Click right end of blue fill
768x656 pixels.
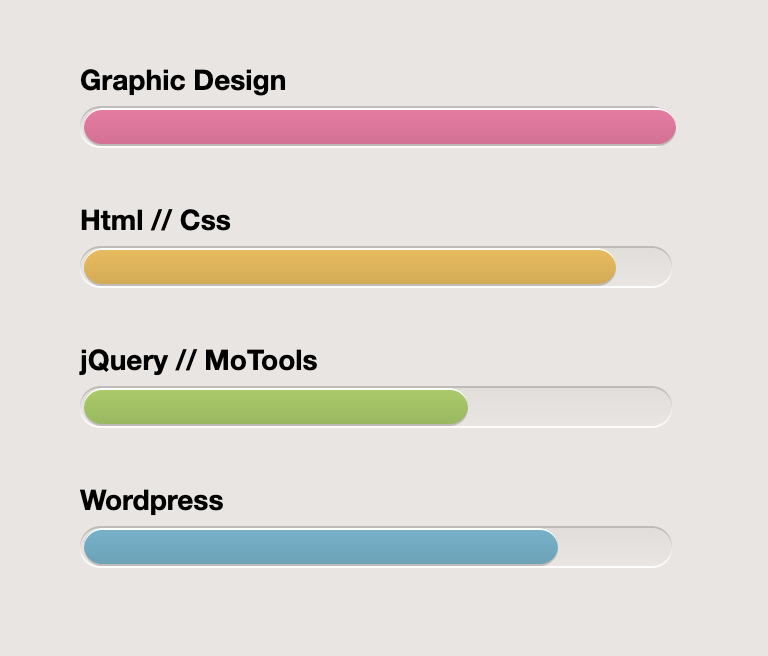point(548,547)
